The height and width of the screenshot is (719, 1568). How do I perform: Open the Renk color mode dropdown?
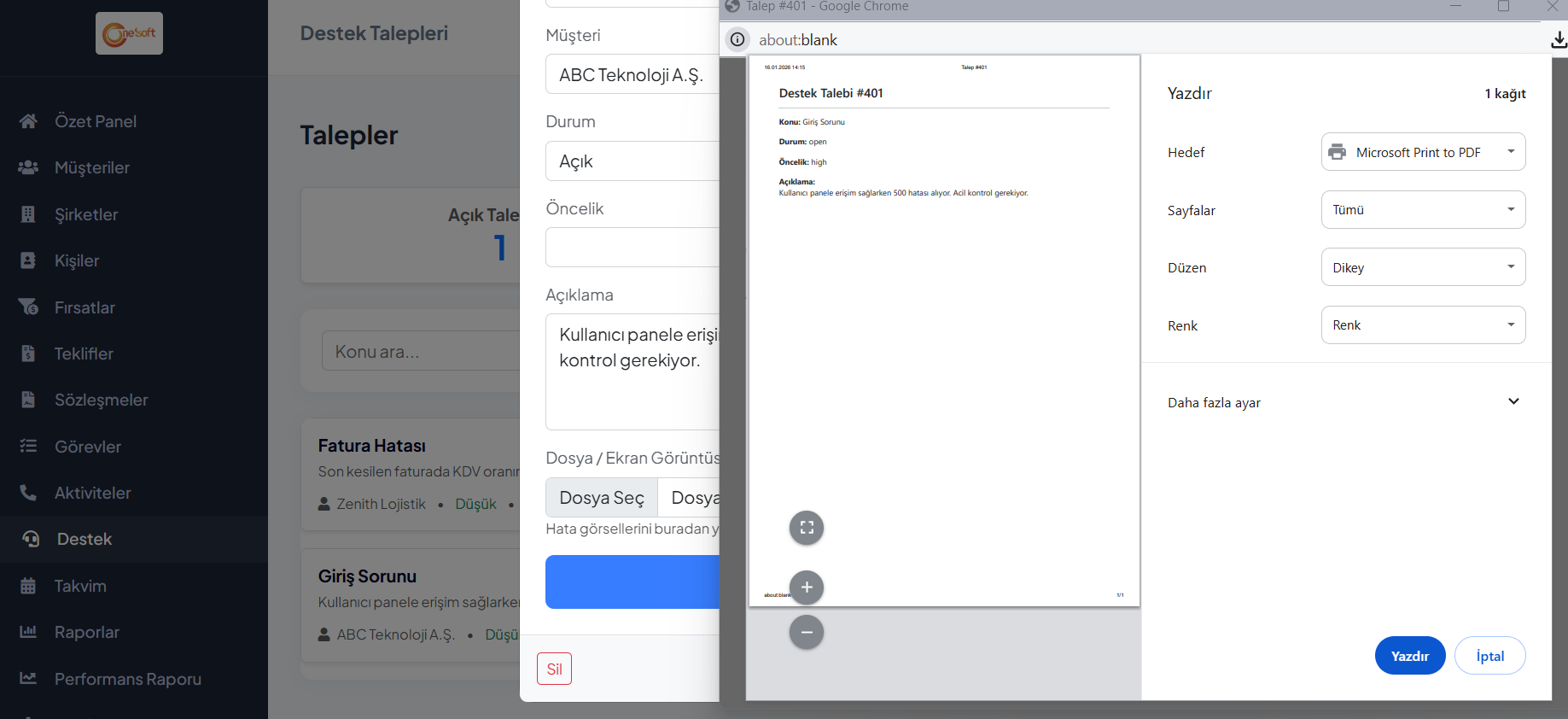[1422, 325]
